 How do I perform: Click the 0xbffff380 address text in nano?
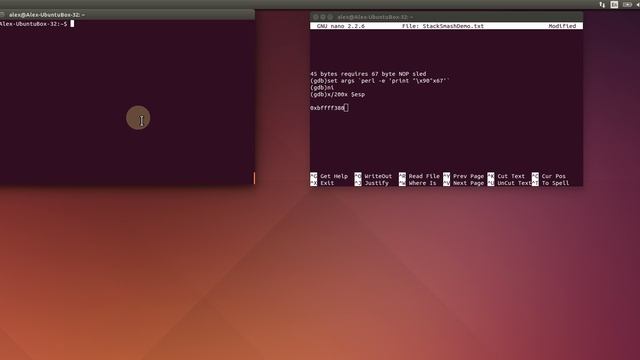click(x=327, y=108)
